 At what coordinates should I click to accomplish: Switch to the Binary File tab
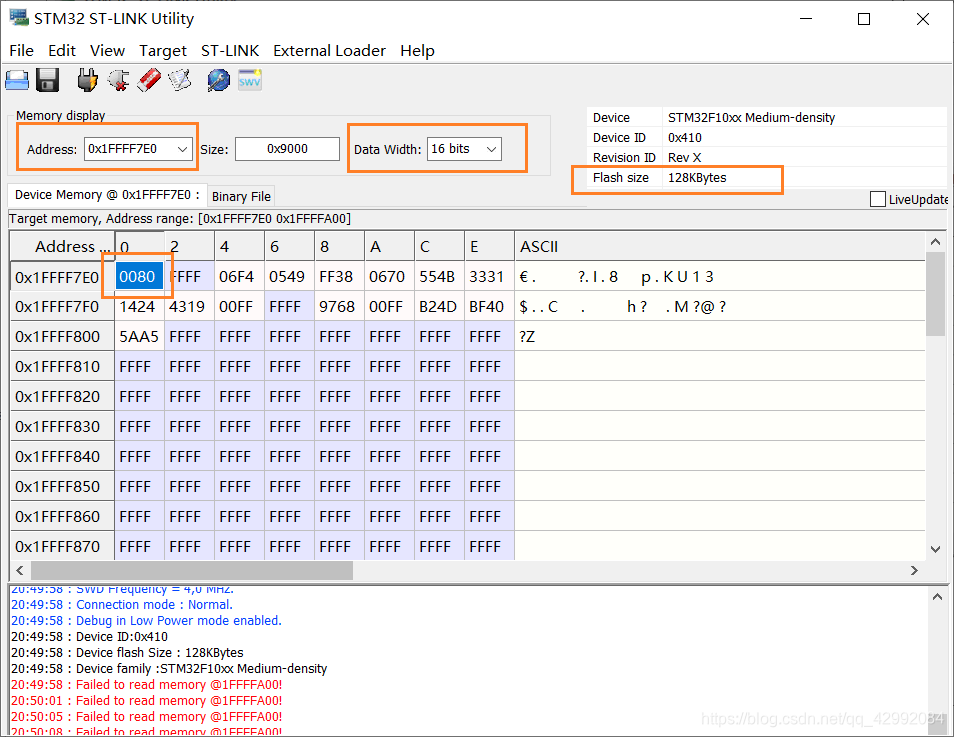pyautogui.click(x=242, y=197)
